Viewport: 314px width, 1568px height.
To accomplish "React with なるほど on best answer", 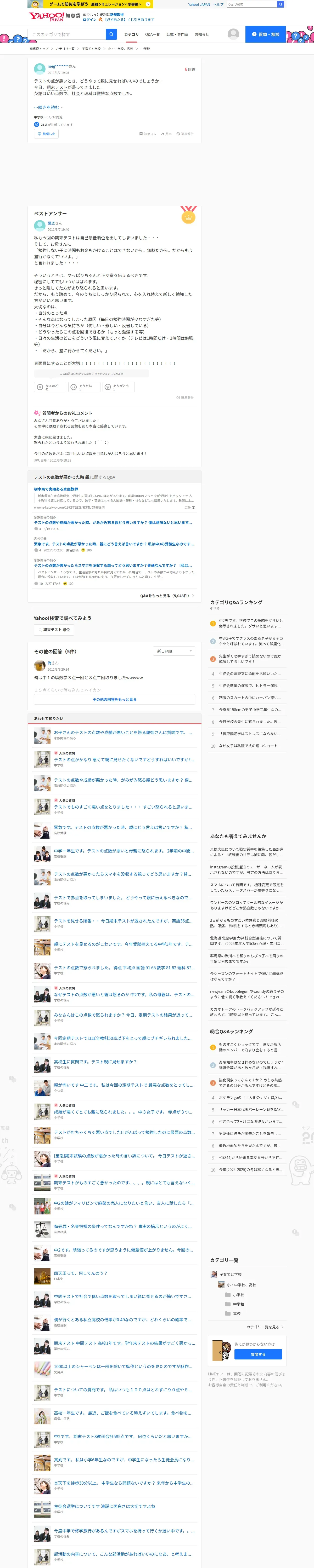I will point(50,387).
